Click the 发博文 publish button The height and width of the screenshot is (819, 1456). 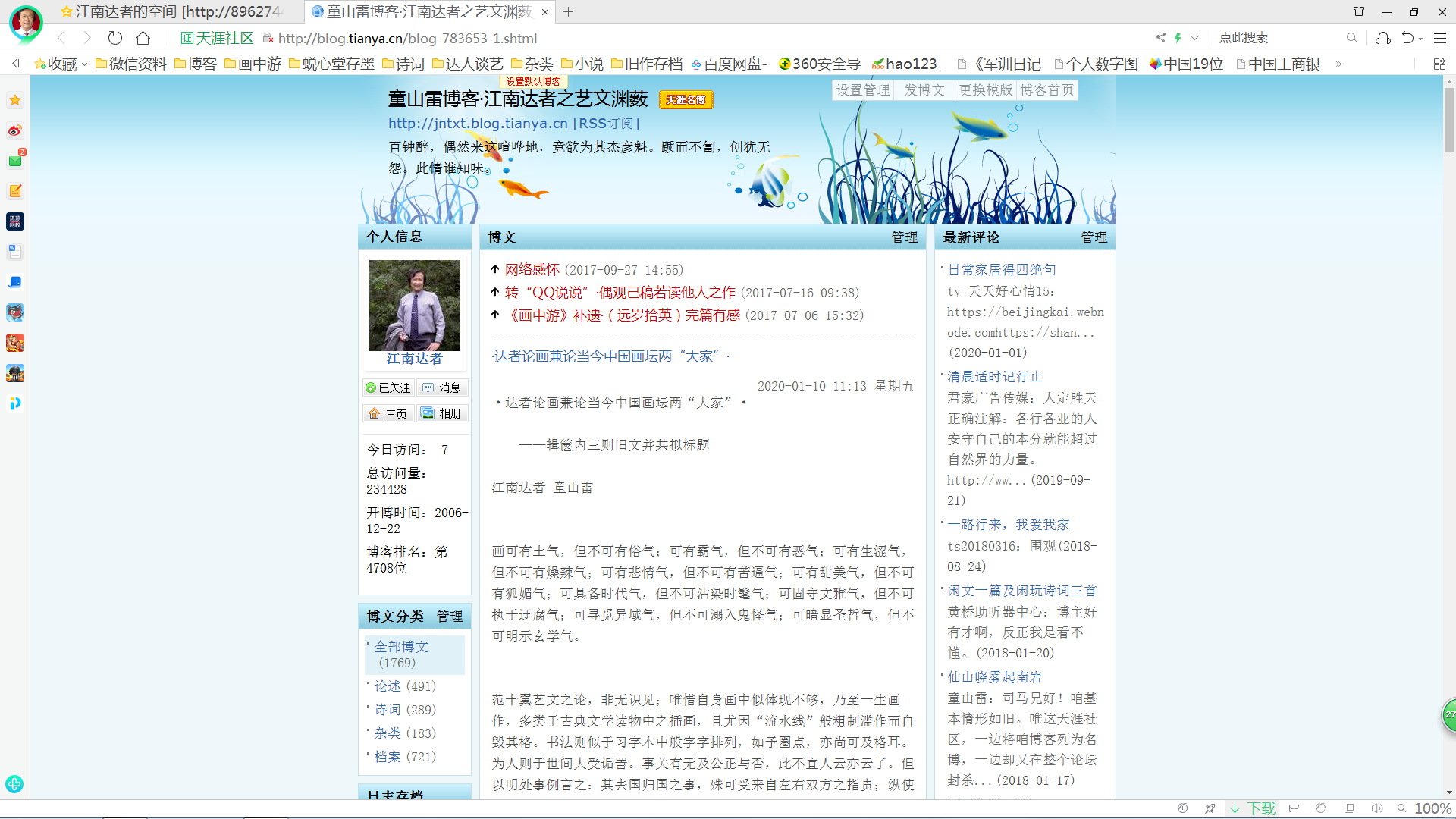[x=924, y=89]
